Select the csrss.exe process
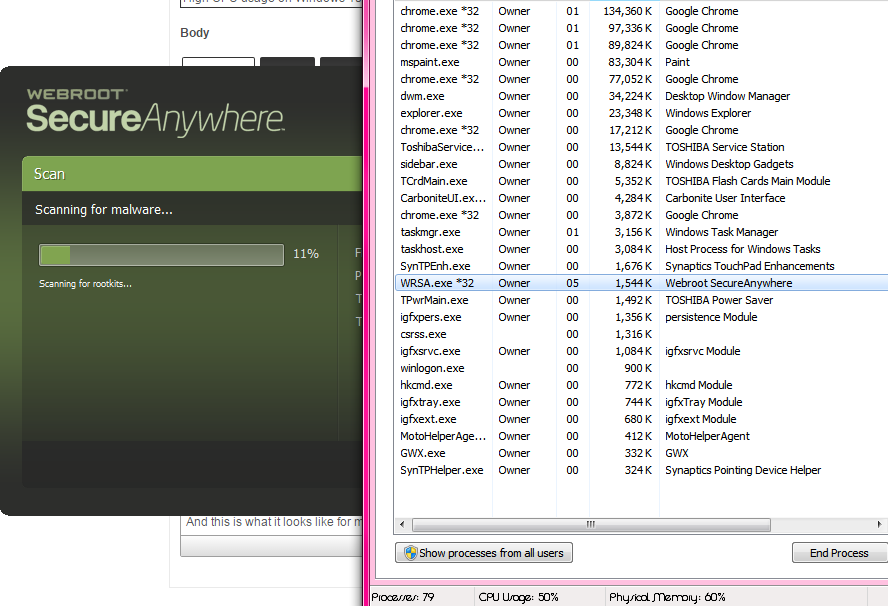Screen dimensions: 888x606 [x=641, y=334]
